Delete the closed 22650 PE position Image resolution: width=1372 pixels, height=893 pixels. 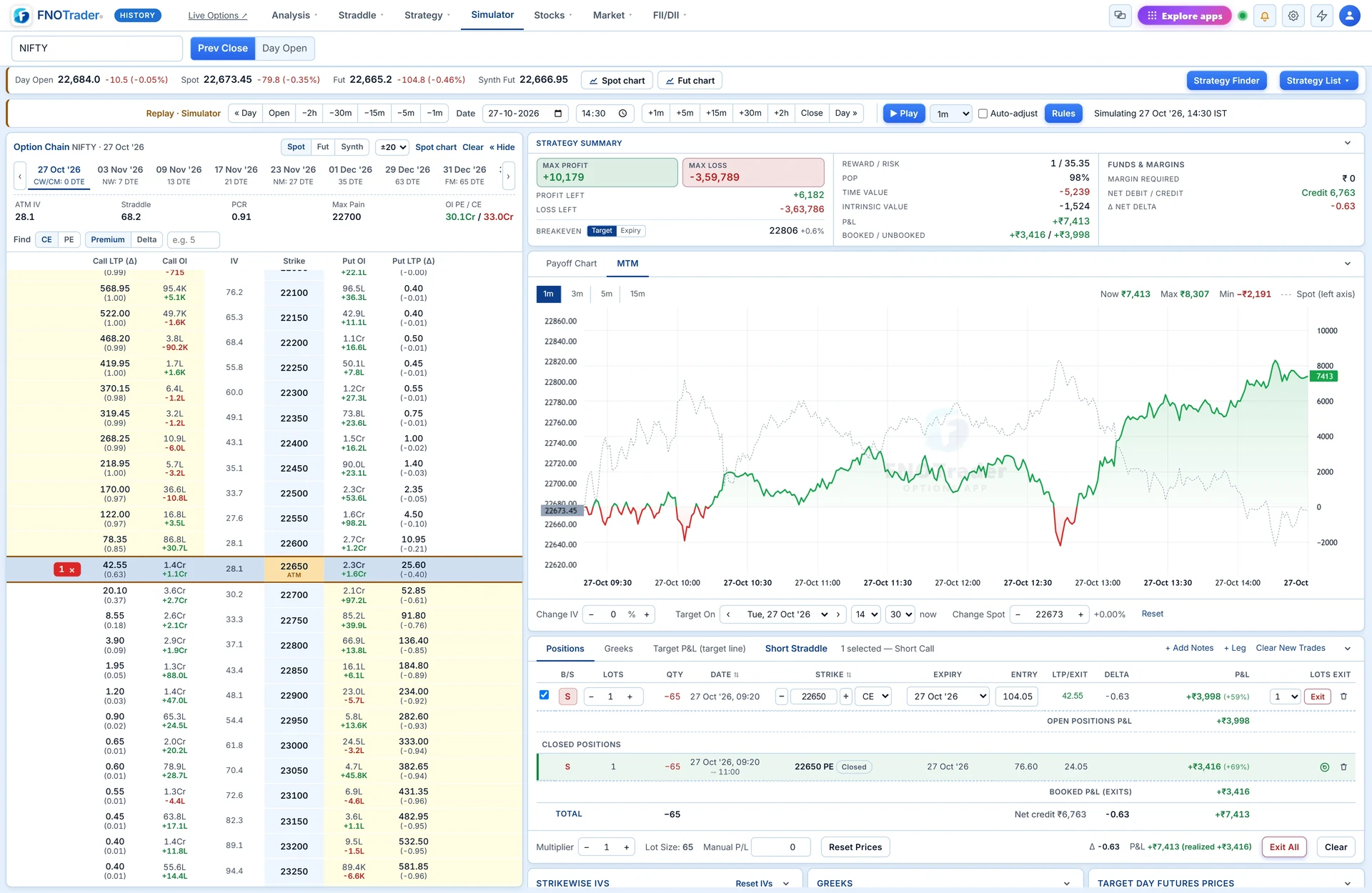click(1343, 767)
